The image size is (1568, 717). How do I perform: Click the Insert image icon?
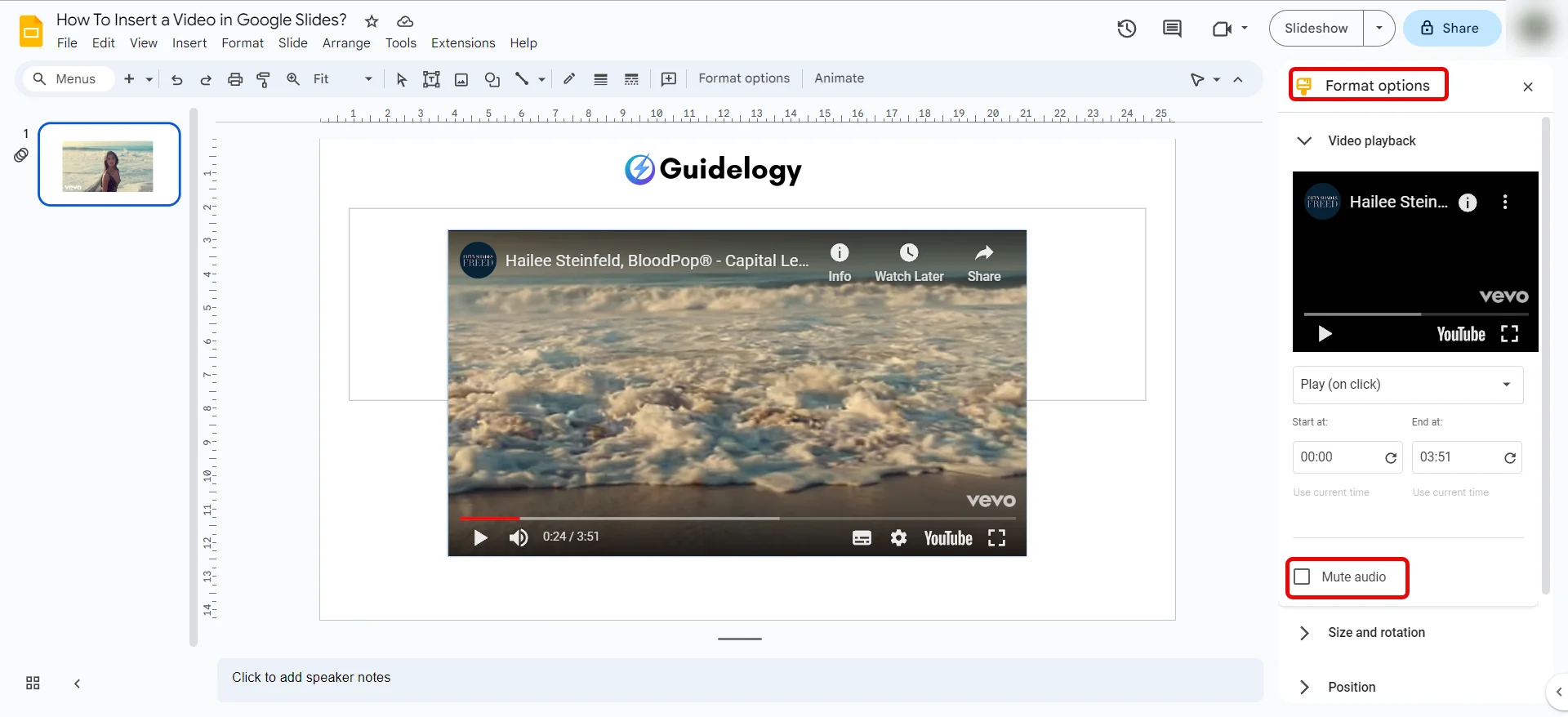tap(461, 79)
